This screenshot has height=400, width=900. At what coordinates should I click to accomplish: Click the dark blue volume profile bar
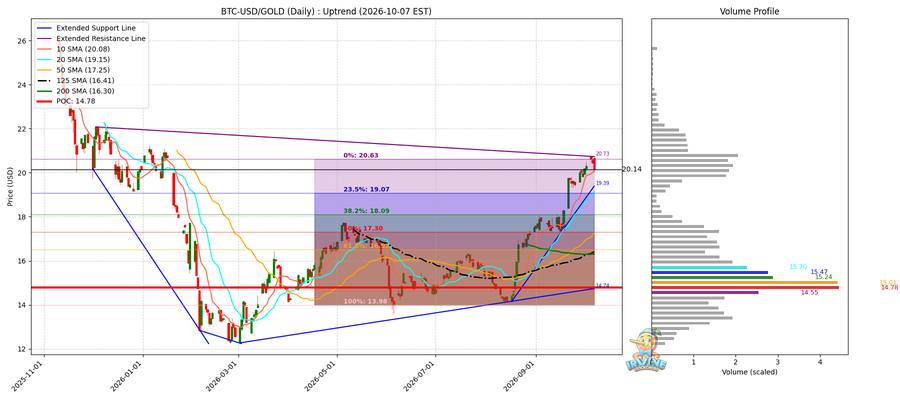(709, 273)
